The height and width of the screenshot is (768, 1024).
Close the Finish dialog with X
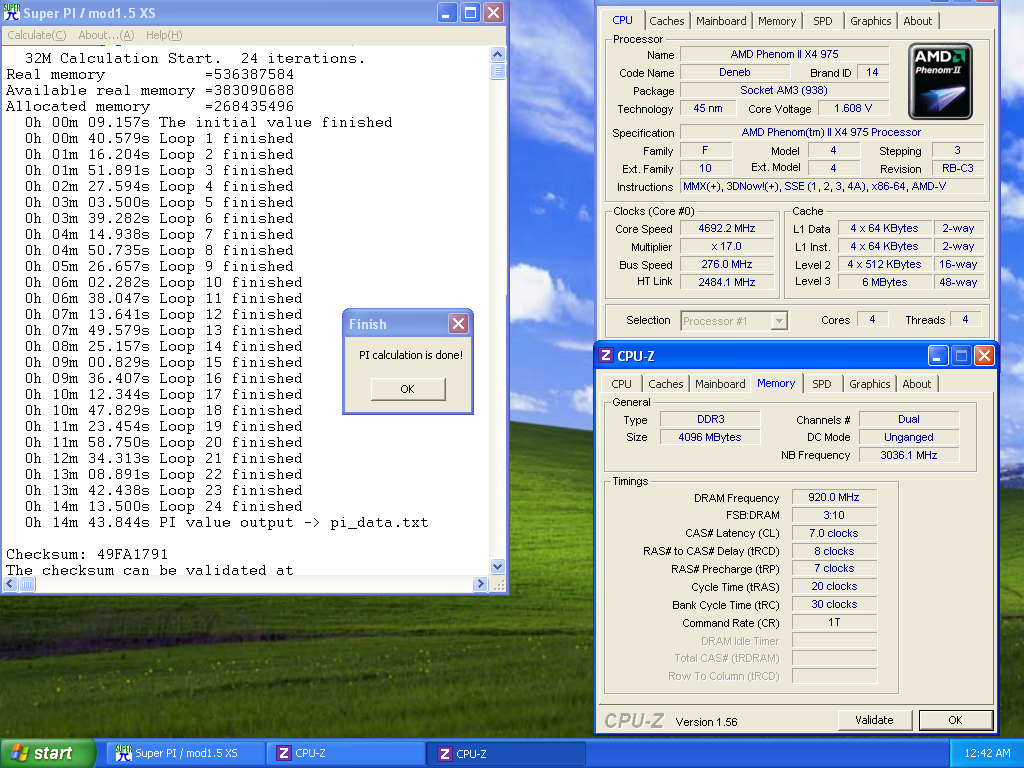(458, 323)
